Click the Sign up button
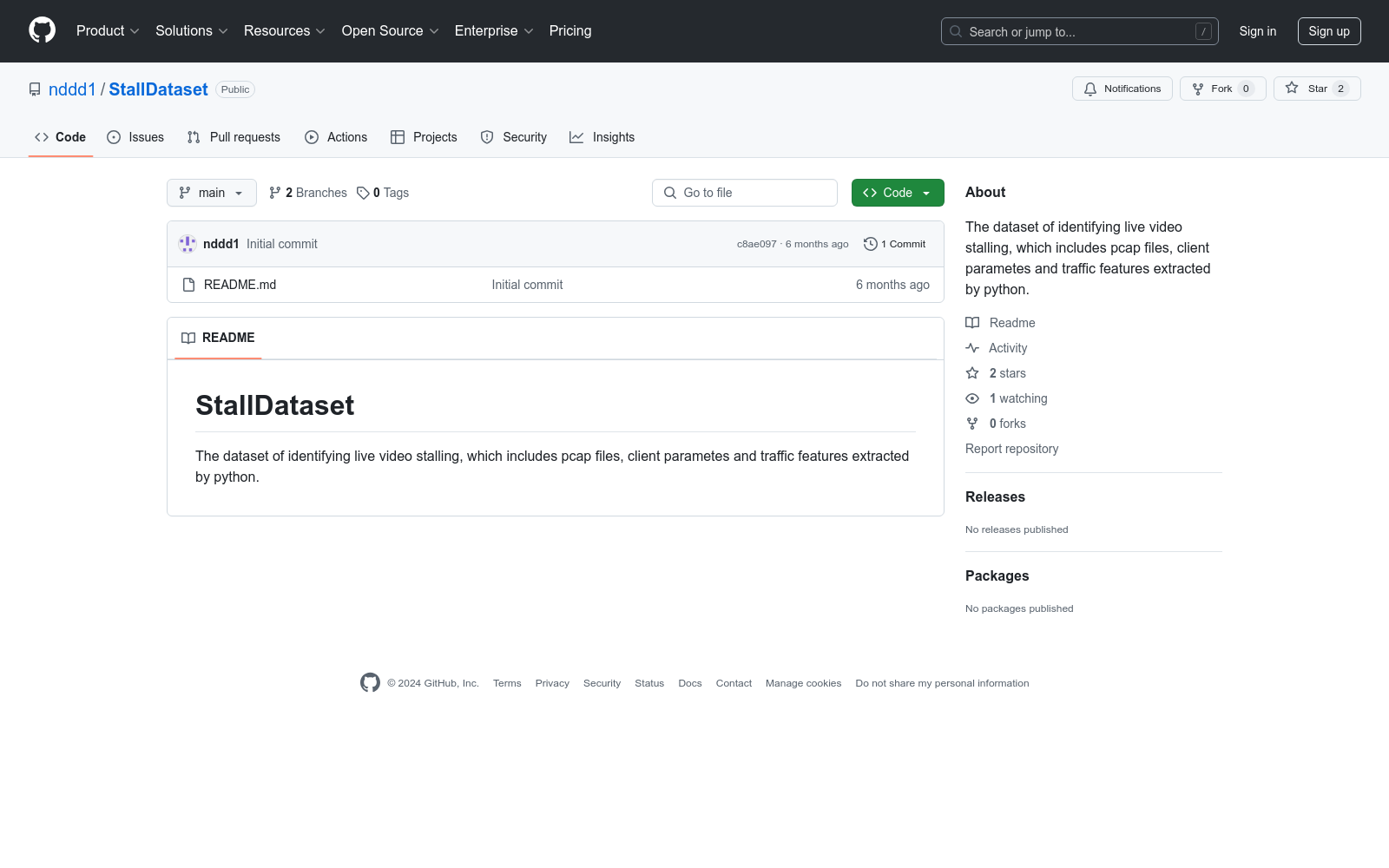 tap(1328, 31)
